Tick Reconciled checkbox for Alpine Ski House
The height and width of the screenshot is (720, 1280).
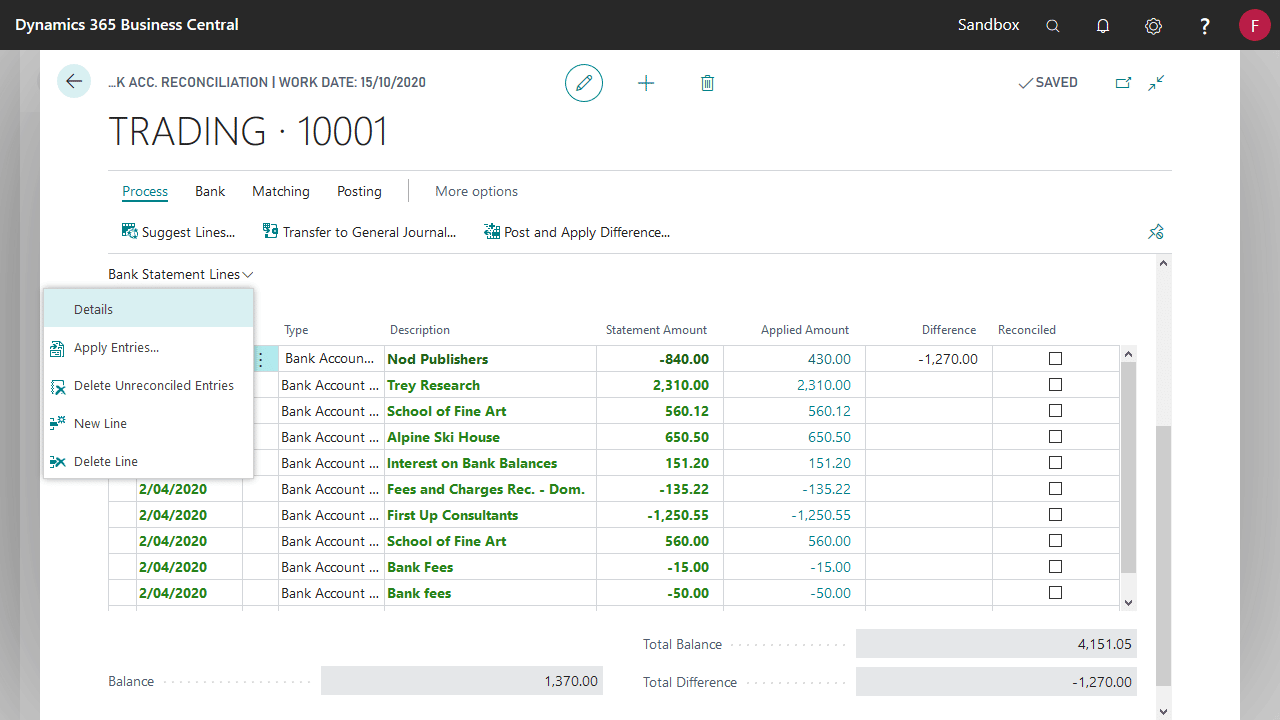1055,437
